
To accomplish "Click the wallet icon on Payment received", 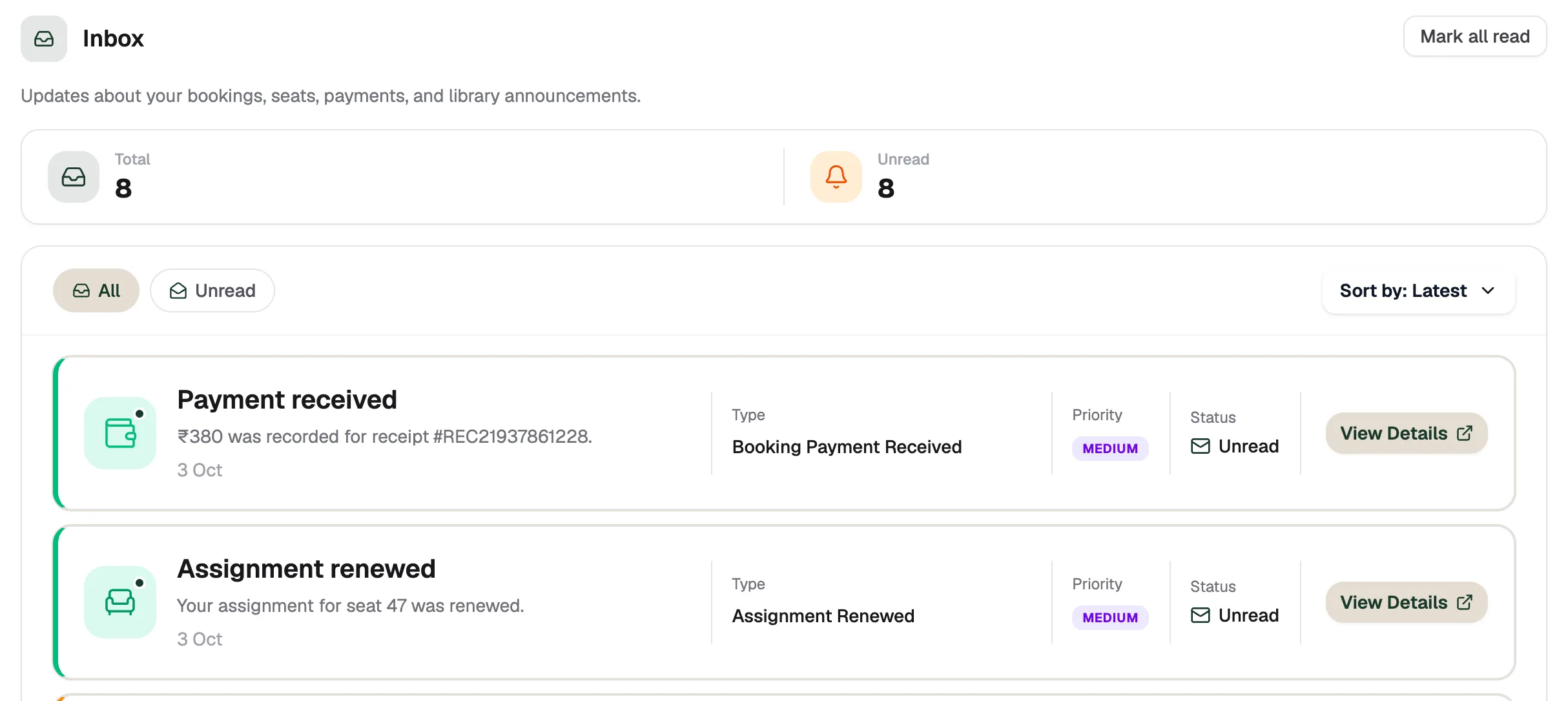I will (x=120, y=433).
